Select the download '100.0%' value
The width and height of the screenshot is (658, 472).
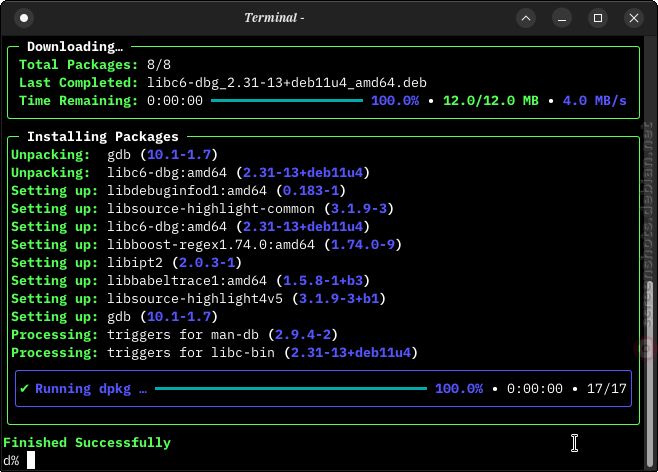(x=395, y=101)
